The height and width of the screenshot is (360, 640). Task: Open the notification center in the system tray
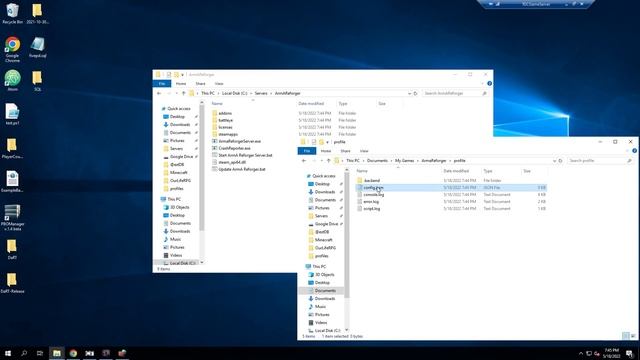pos(630,353)
